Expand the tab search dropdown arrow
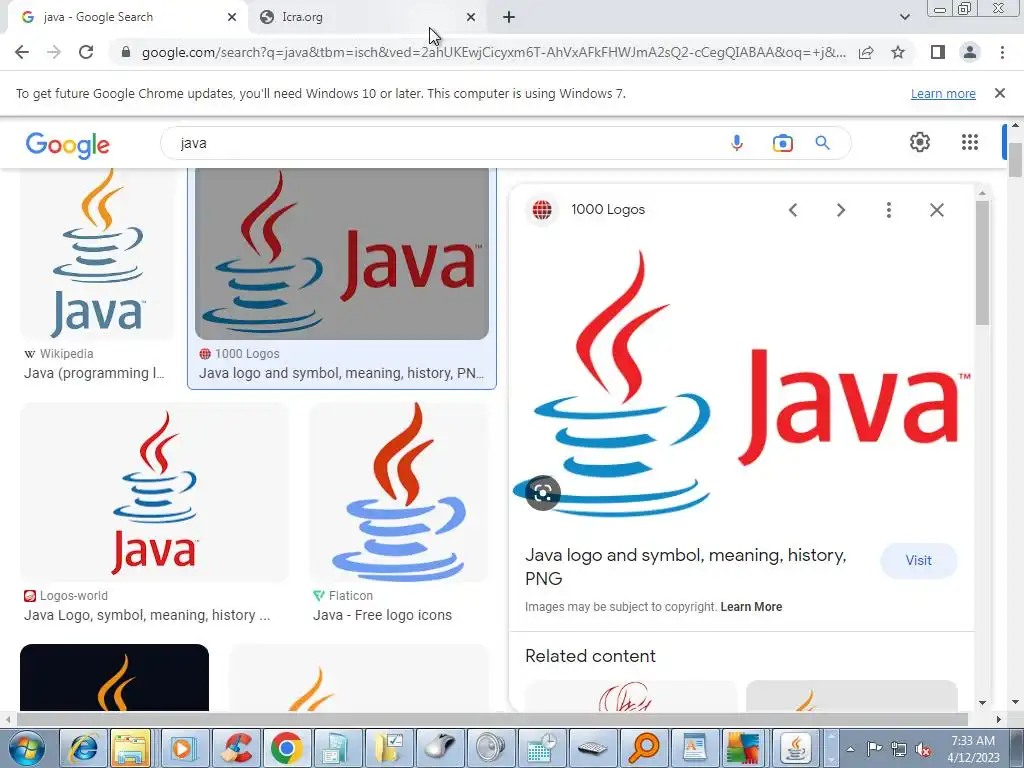Image resolution: width=1024 pixels, height=768 pixels. click(x=904, y=17)
